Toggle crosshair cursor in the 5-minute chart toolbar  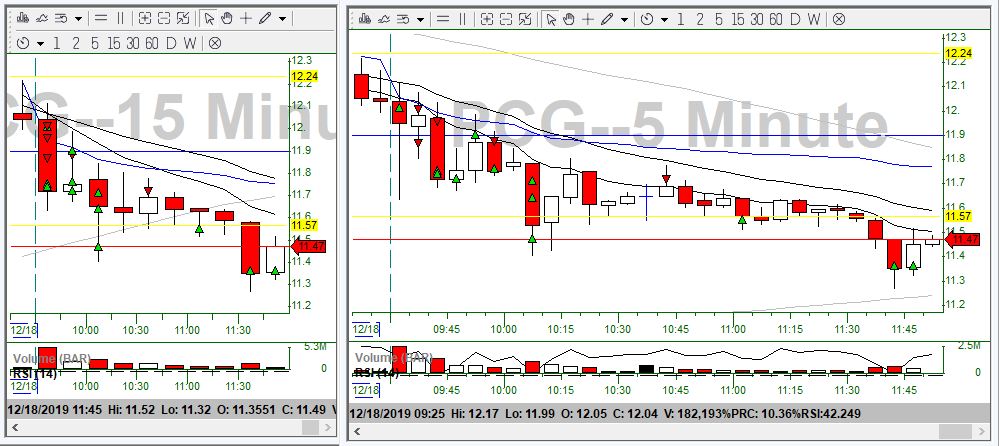point(588,18)
